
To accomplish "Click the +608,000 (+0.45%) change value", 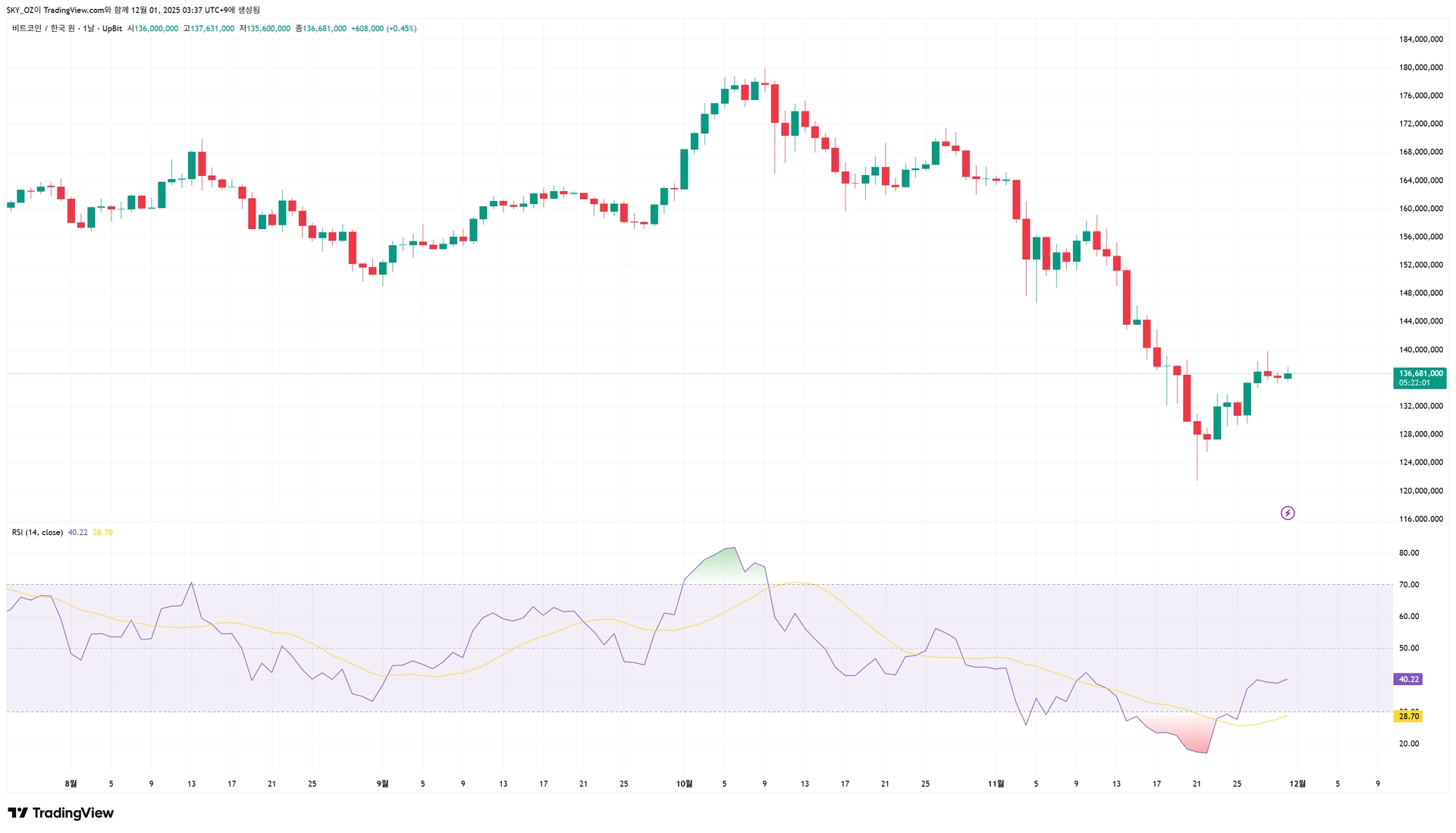I will (384, 29).
